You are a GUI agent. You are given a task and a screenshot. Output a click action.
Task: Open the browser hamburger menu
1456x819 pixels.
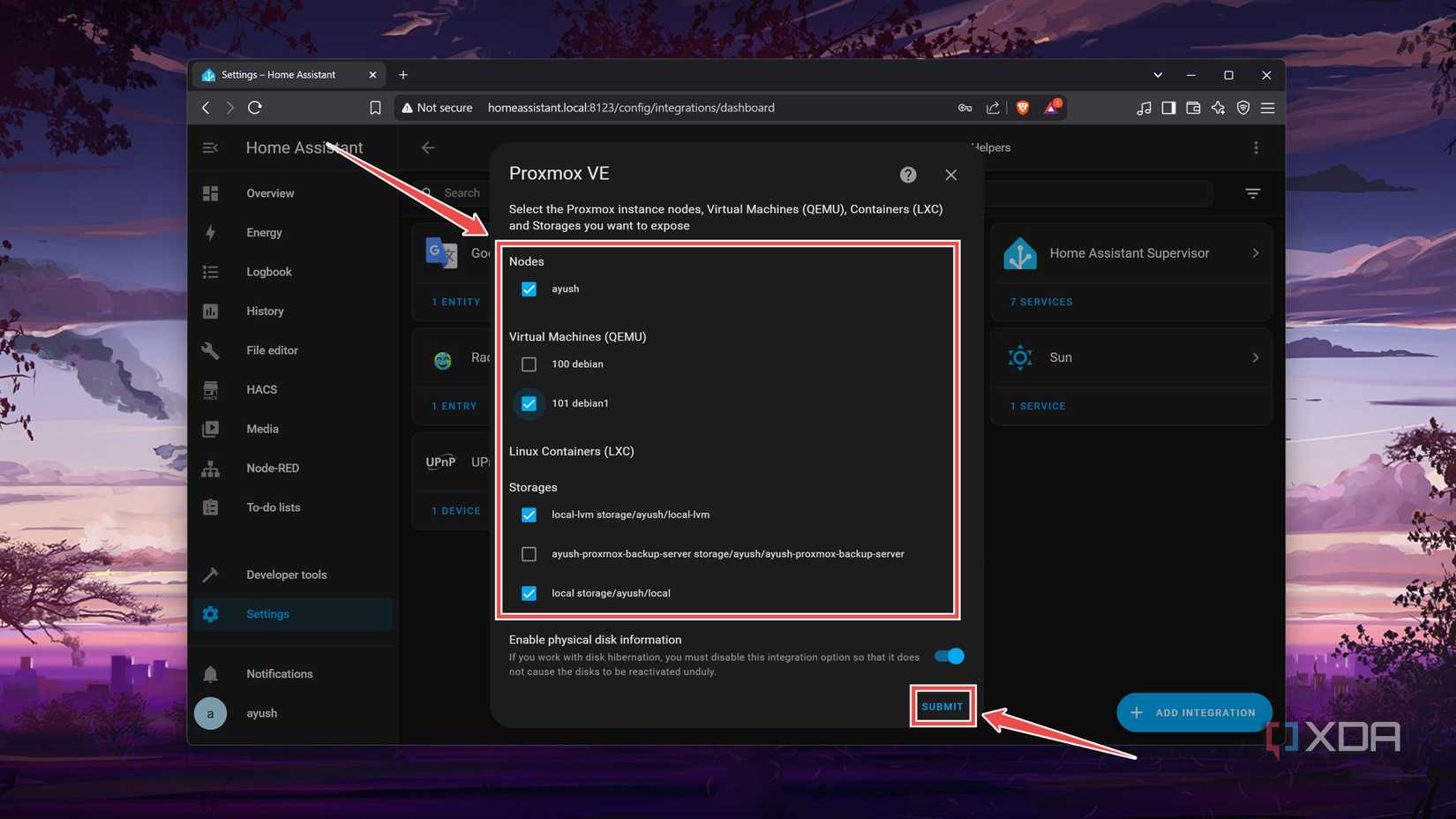click(1267, 108)
